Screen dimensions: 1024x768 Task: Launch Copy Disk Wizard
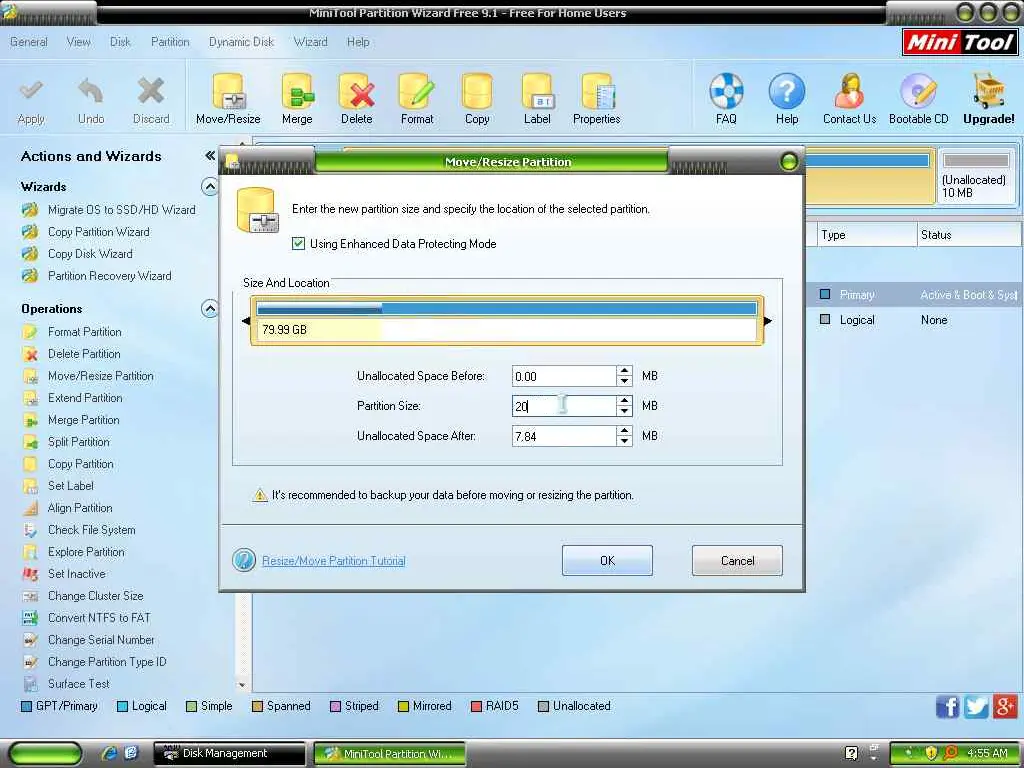click(90, 254)
